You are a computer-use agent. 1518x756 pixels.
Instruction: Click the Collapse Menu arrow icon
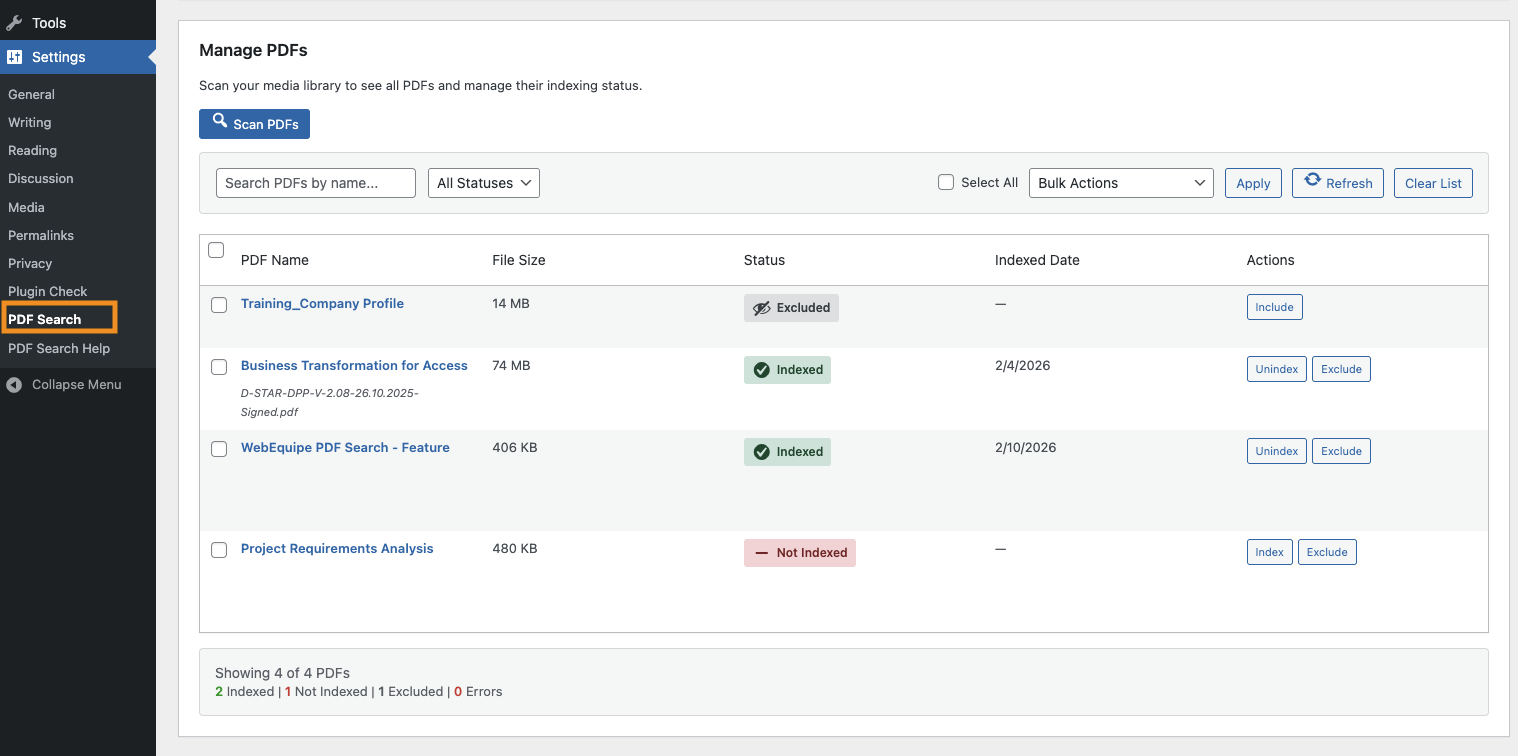(13, 384)
